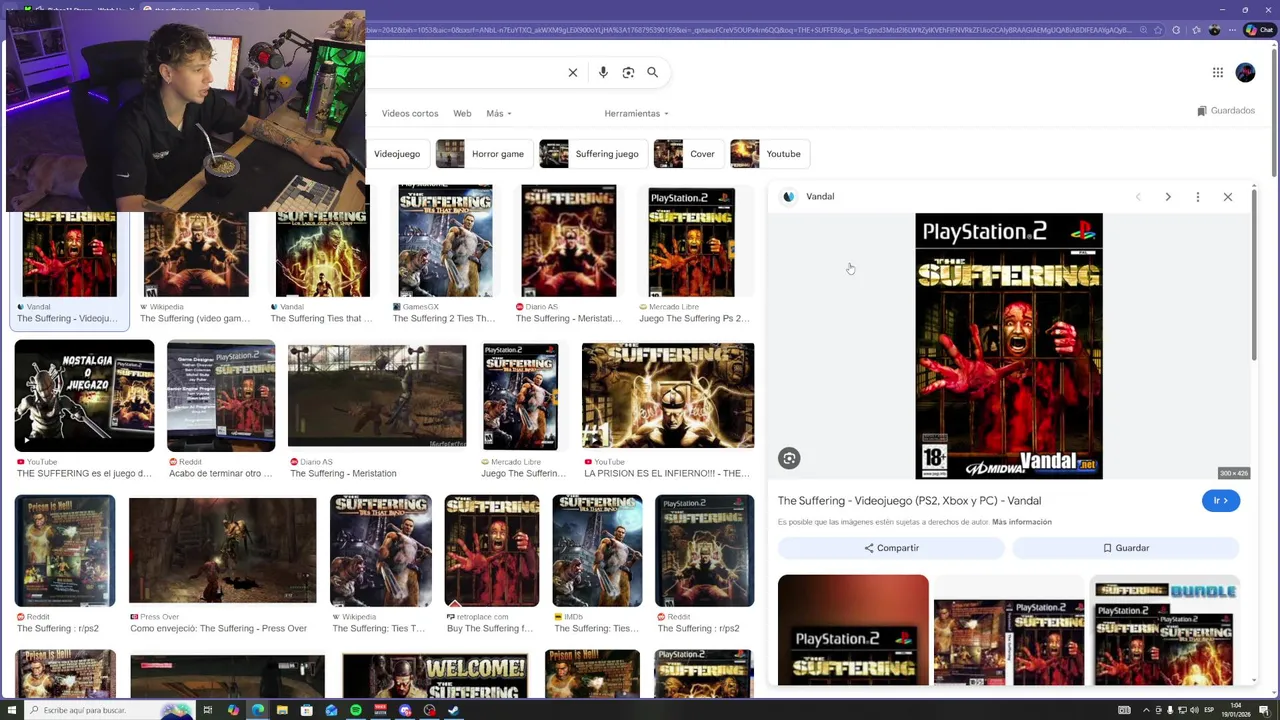Open Diario AS Meristation cover result in first row
The image size is (1280, 720).
pyautogui.click(x=568, y=255)
